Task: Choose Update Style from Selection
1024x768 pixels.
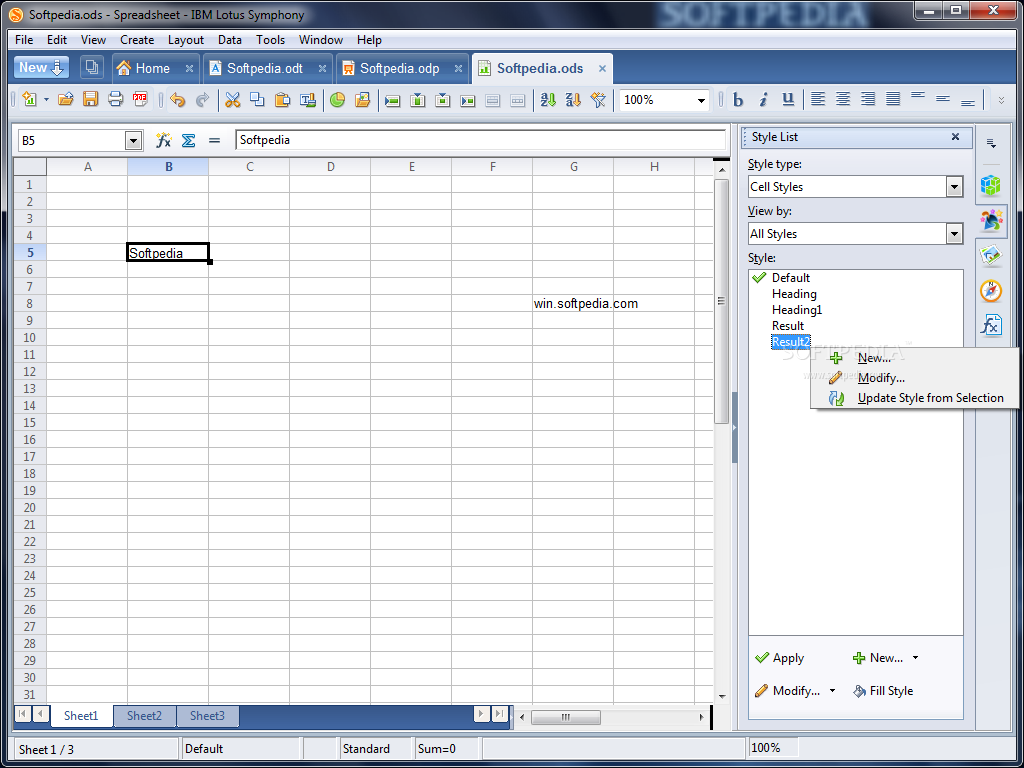Action: (914, 398)
